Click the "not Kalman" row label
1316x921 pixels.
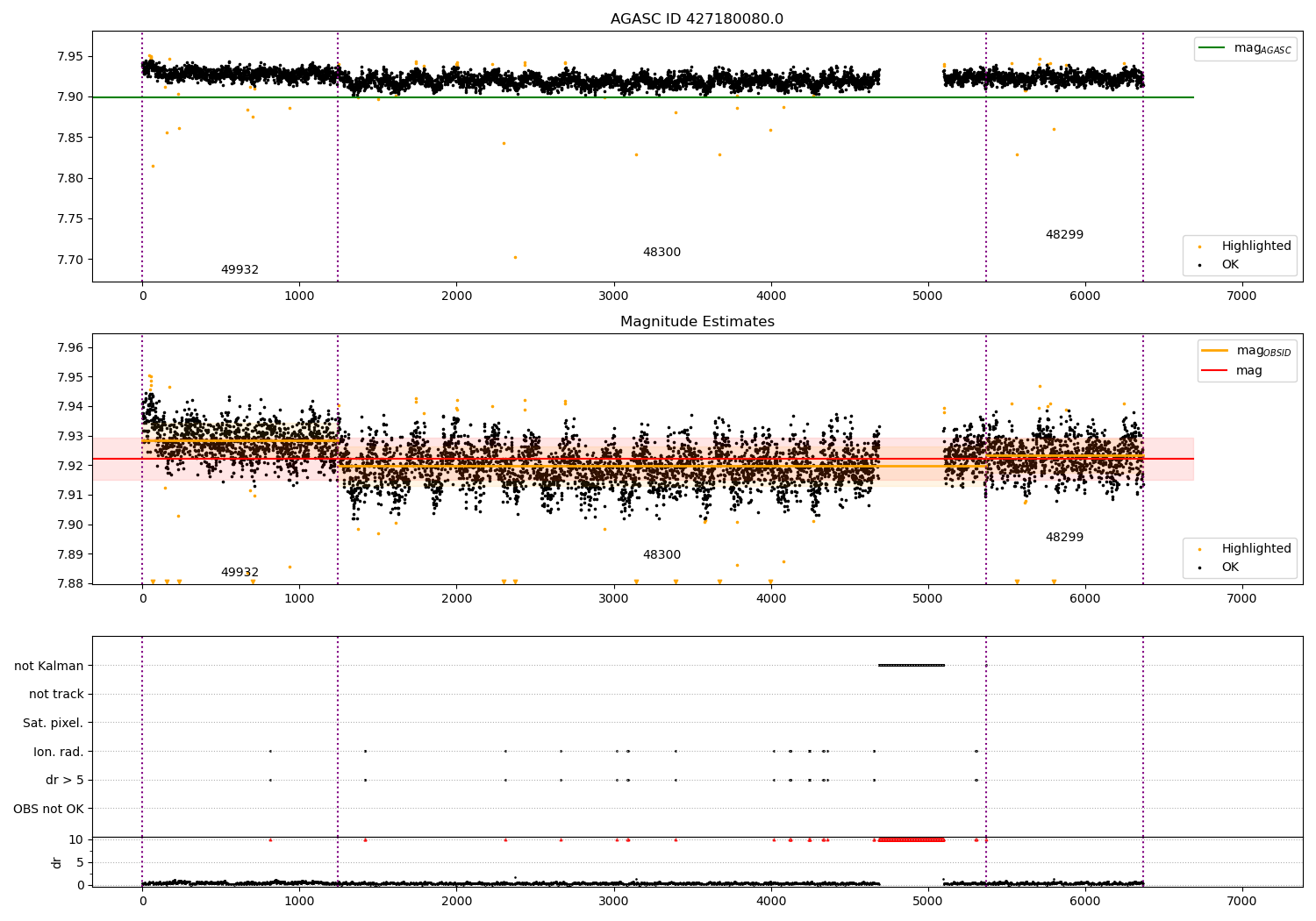(49, 666)
